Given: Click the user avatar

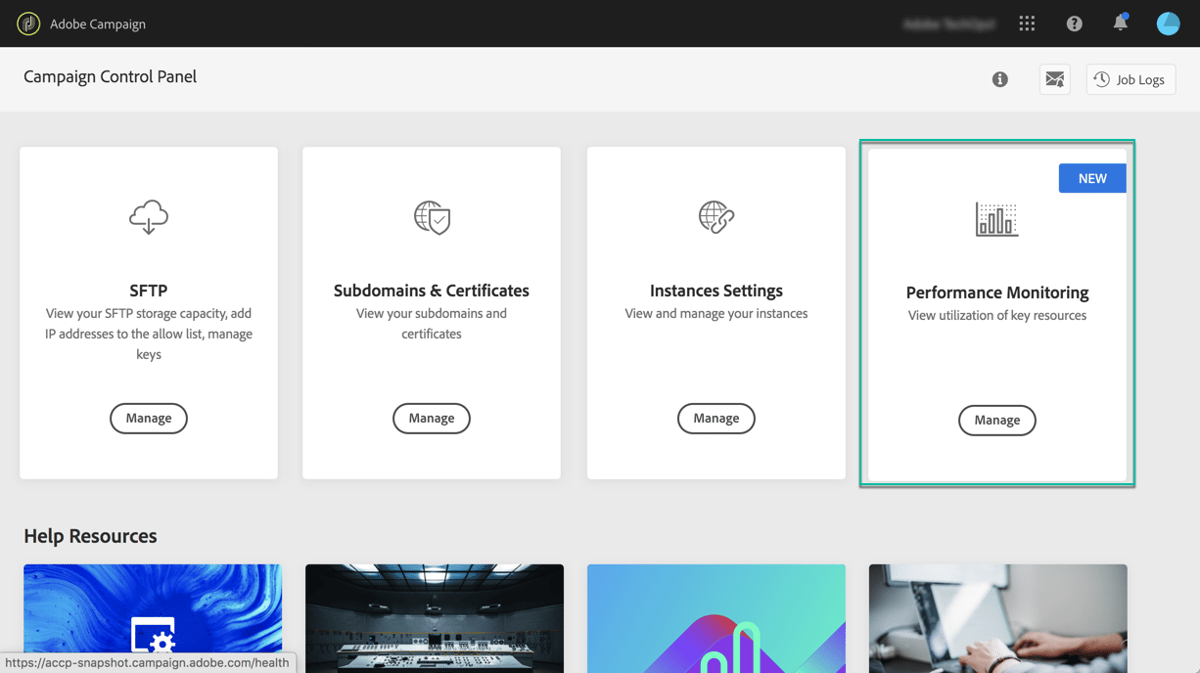Looking at the screenshot, I should click(x=1168, y=23).
